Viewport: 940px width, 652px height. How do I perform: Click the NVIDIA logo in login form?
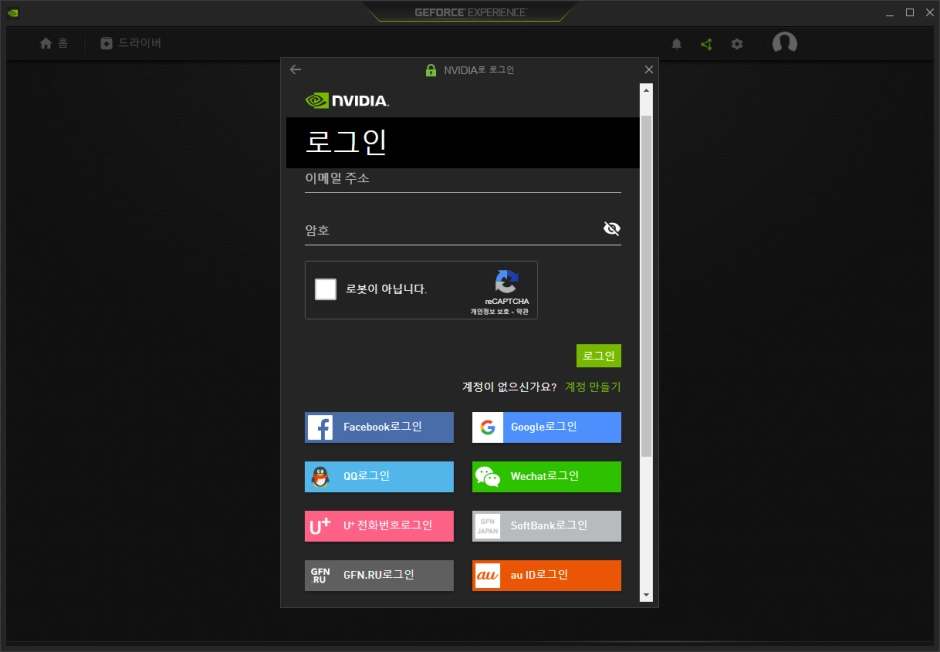click(347, 100)
